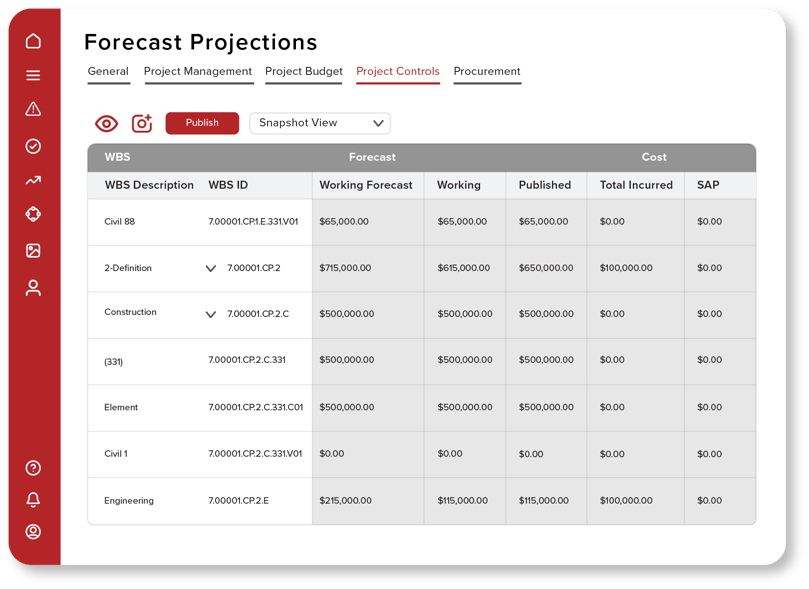The image size is (809, 589).
Task: Click the Working Forecast column header
Action: pyautogui.click(x=366, y=185)
